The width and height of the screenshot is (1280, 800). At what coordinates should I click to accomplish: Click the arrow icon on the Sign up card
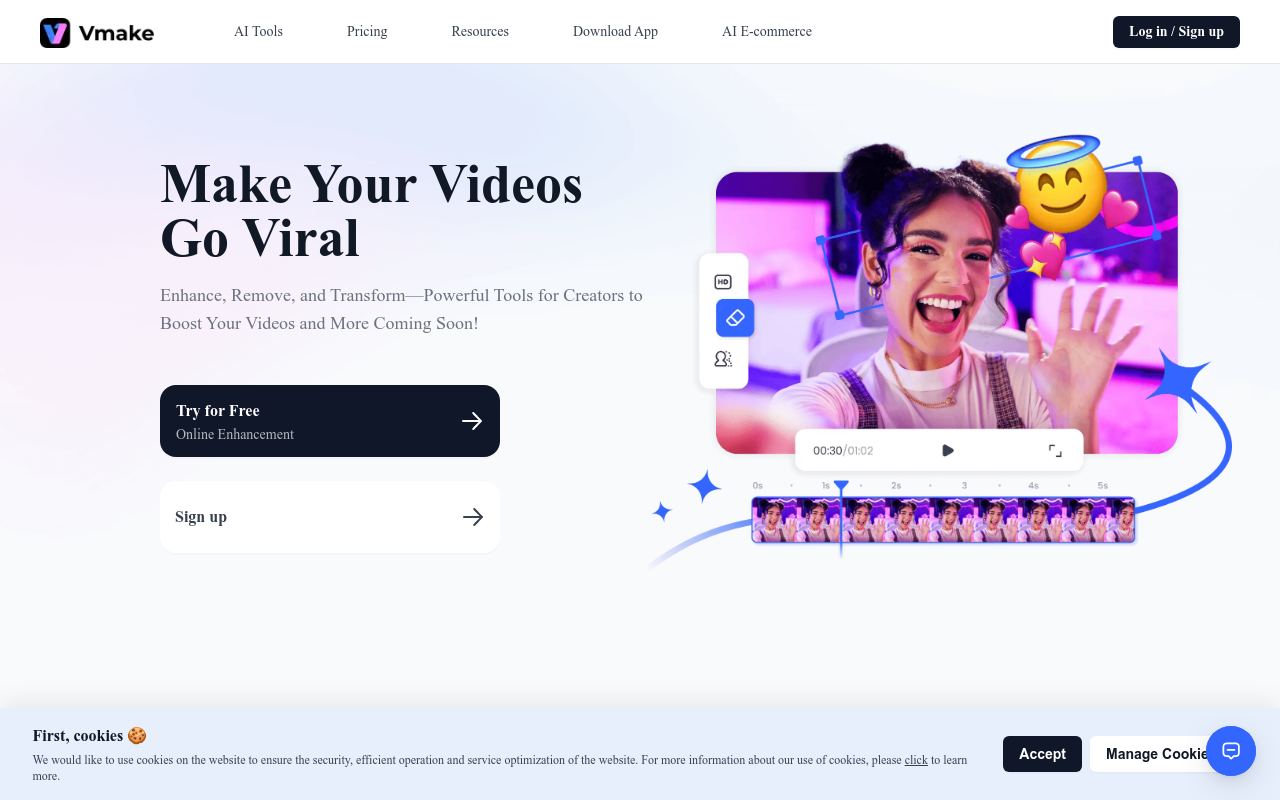click(x=473, y=517)
